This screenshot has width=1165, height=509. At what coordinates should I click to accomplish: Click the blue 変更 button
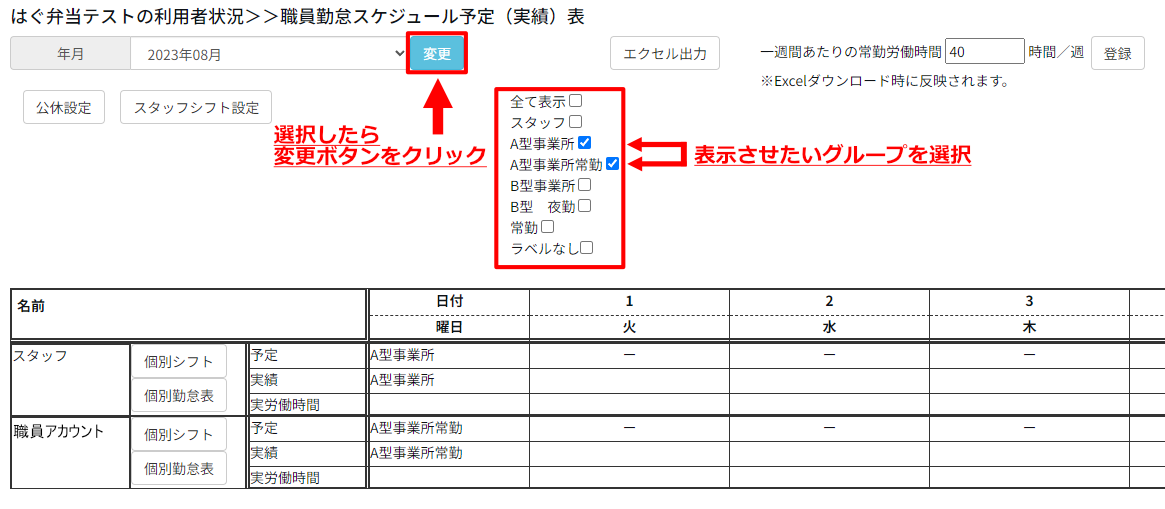coord(437,54)
